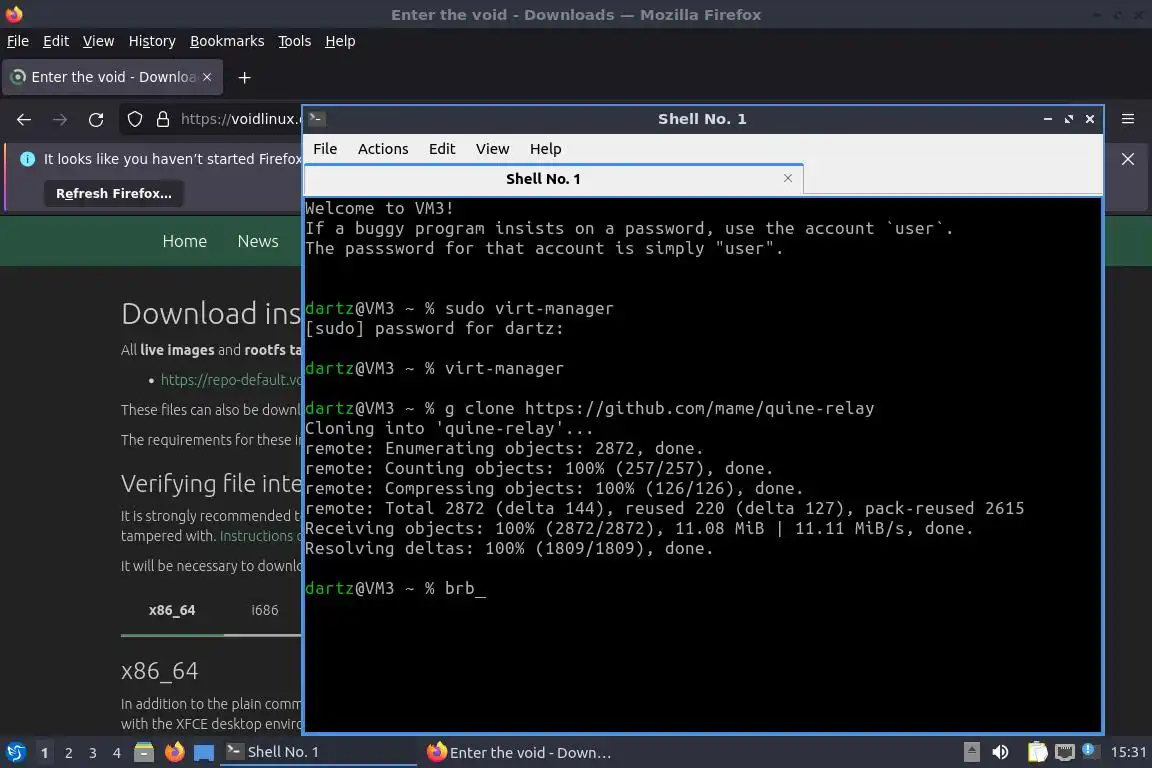Click the terminal prompt line with brb
This screenshot has width=1152, height=768.
click(395, 589)
